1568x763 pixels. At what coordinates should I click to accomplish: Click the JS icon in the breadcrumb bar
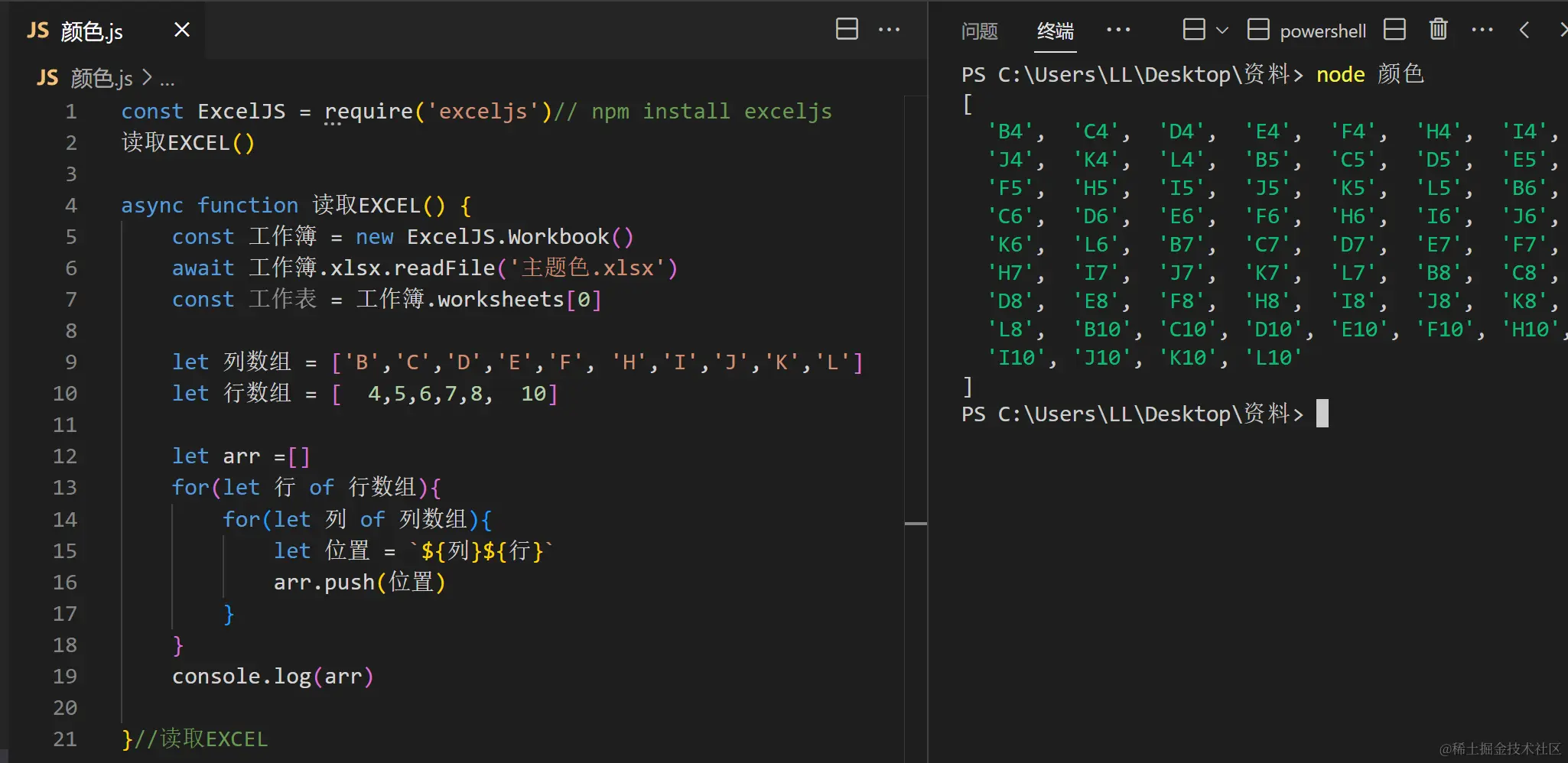(47, 77)
